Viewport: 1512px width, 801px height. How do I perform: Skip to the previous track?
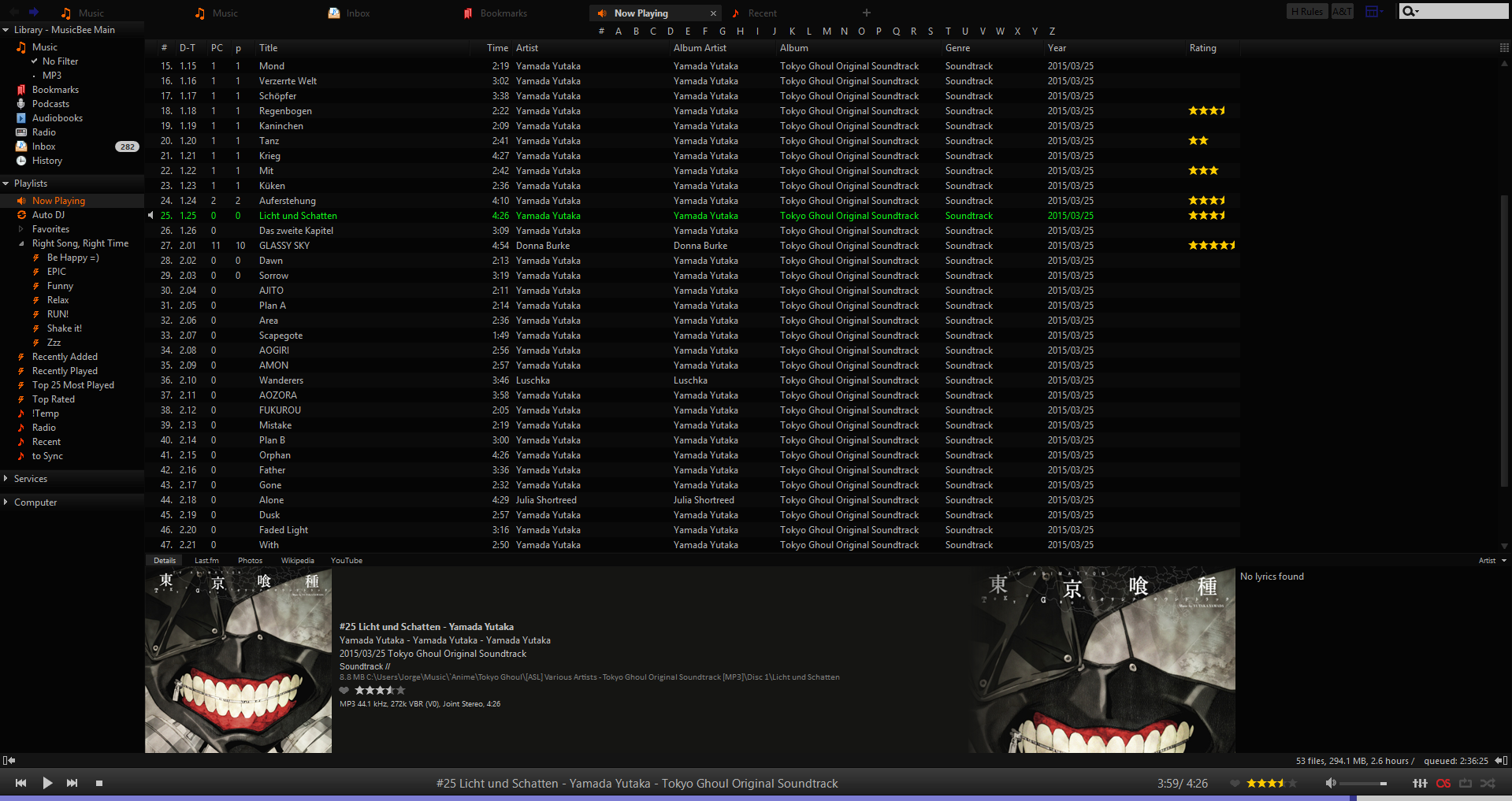[x=21, y=783]
